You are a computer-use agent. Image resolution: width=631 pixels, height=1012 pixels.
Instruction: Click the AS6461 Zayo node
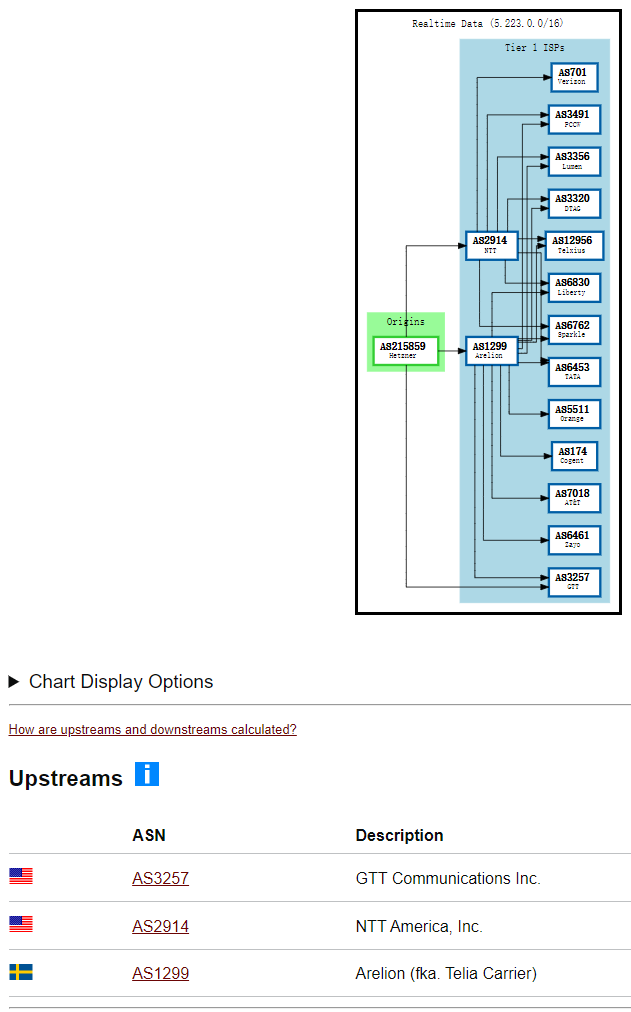(574, 540)
